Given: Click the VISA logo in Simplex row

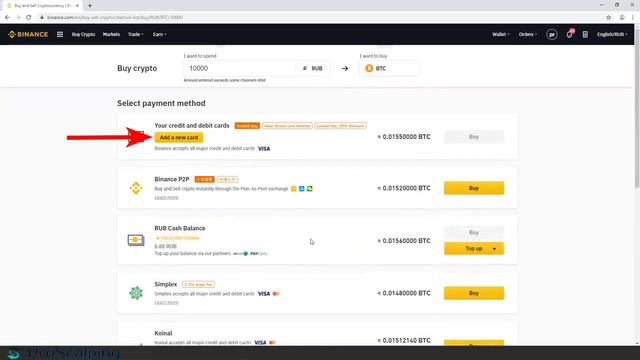Looking at the screenshot, I should 264,294.
